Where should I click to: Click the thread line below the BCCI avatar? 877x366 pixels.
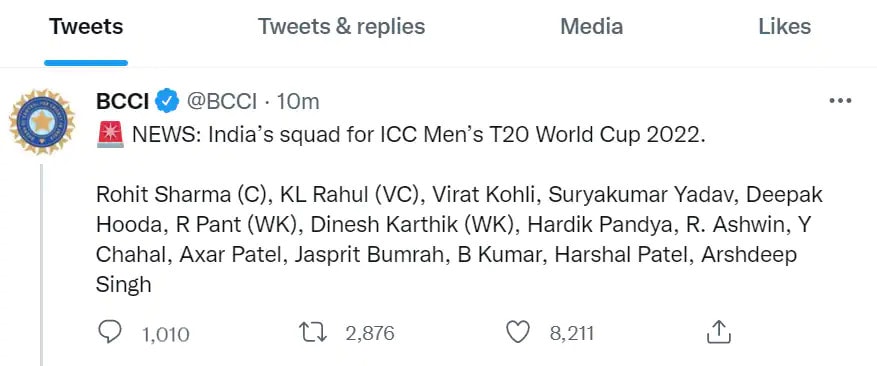click(41, 265)
